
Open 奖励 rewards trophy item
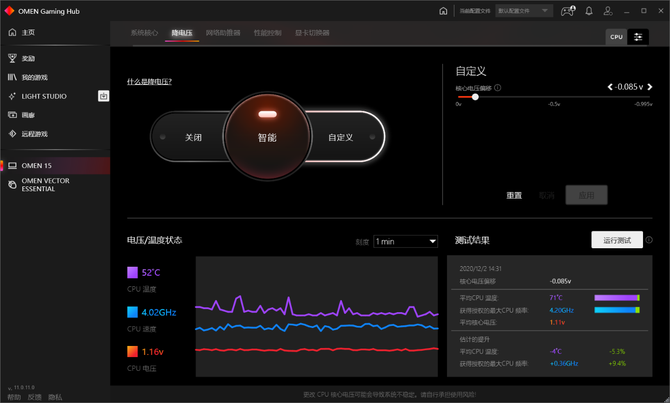pyautogui.click(x=28, y=59)
